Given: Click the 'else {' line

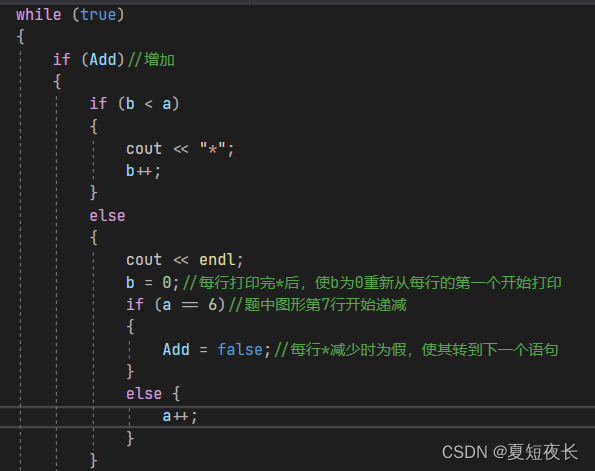Looking at the screenshot, I should (x=153, y=394).
